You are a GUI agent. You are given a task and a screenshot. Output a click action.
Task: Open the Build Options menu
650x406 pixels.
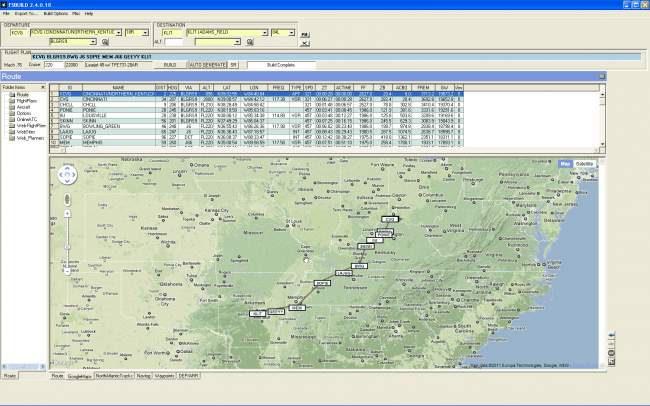tap(56, 14)
